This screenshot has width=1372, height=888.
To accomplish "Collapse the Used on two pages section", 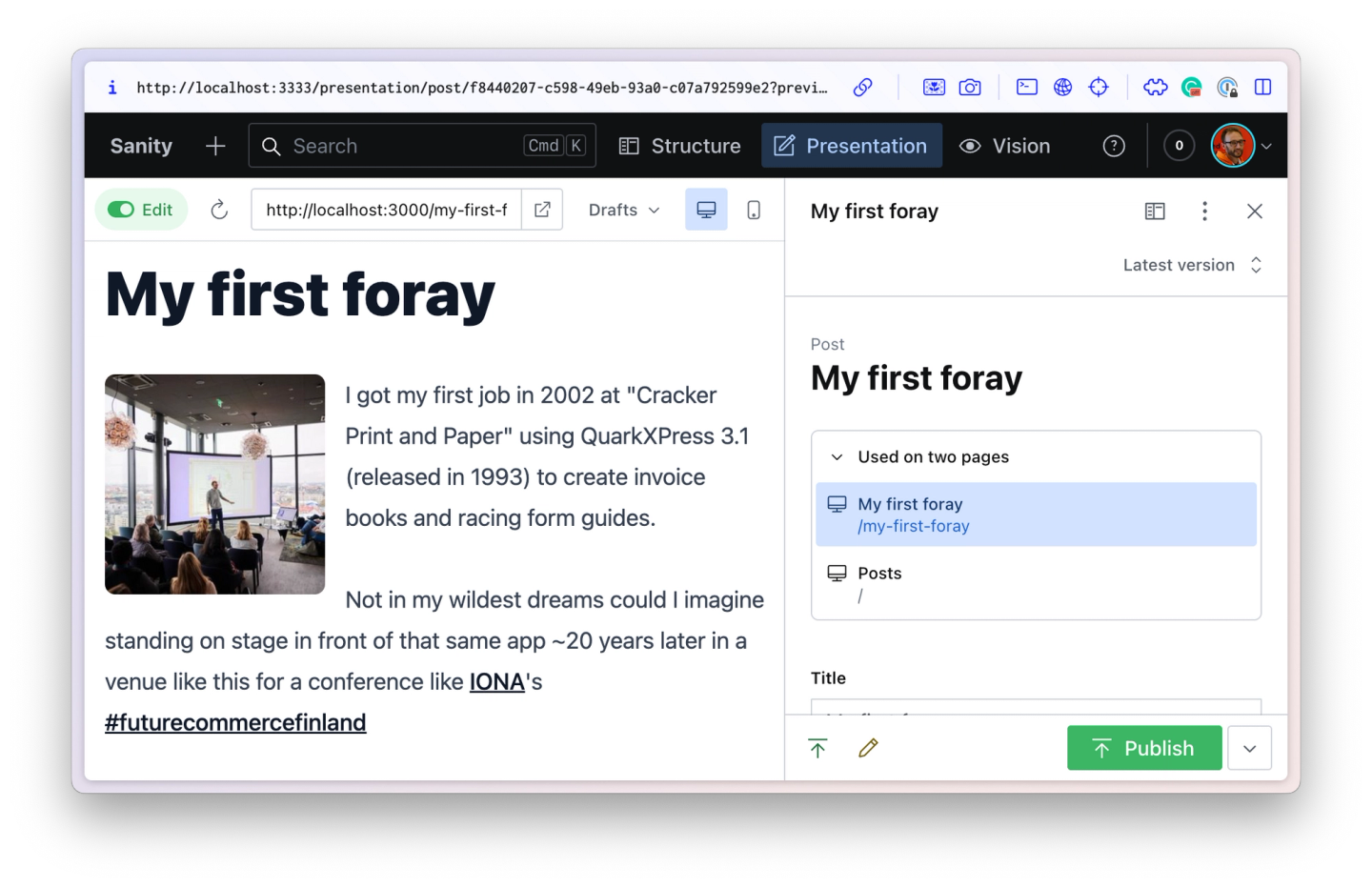I will pyautogui.click(x=1037, y=457).
